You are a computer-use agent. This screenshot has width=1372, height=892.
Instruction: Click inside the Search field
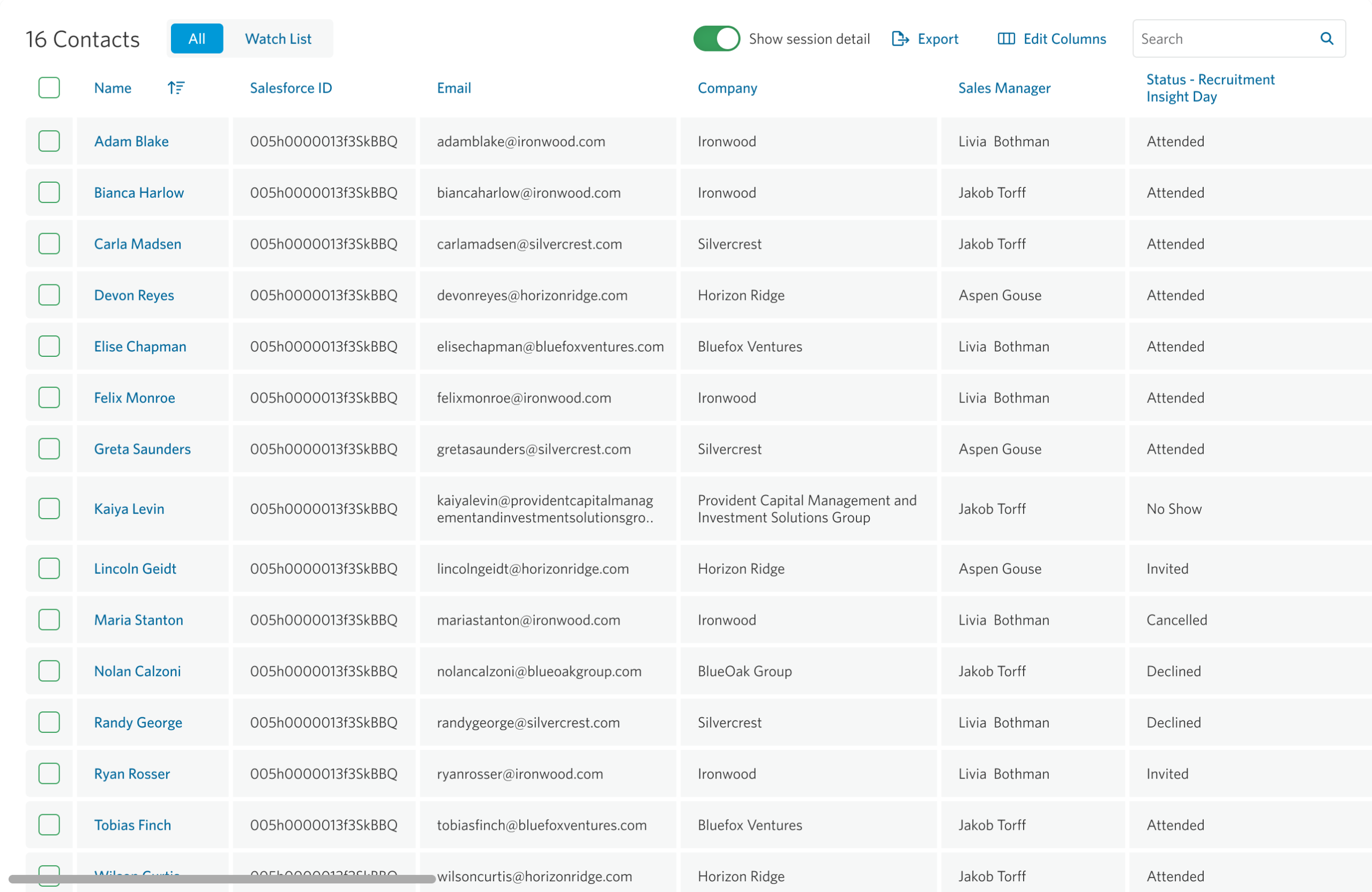pyautogui.click(x=1211, y=39)
